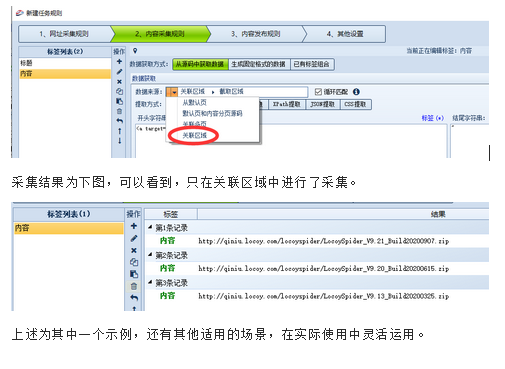Screen dimensions: 505x369
Task: Click the trash icon in lower results toolbar
Action: [134, 286]
